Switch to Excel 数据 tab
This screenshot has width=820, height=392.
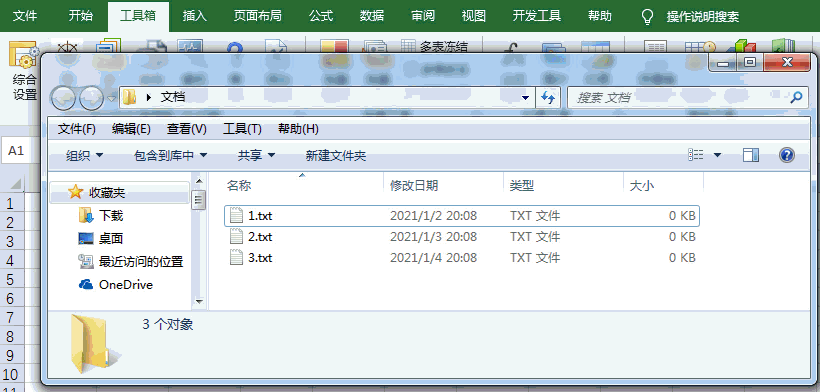(372, 16)
